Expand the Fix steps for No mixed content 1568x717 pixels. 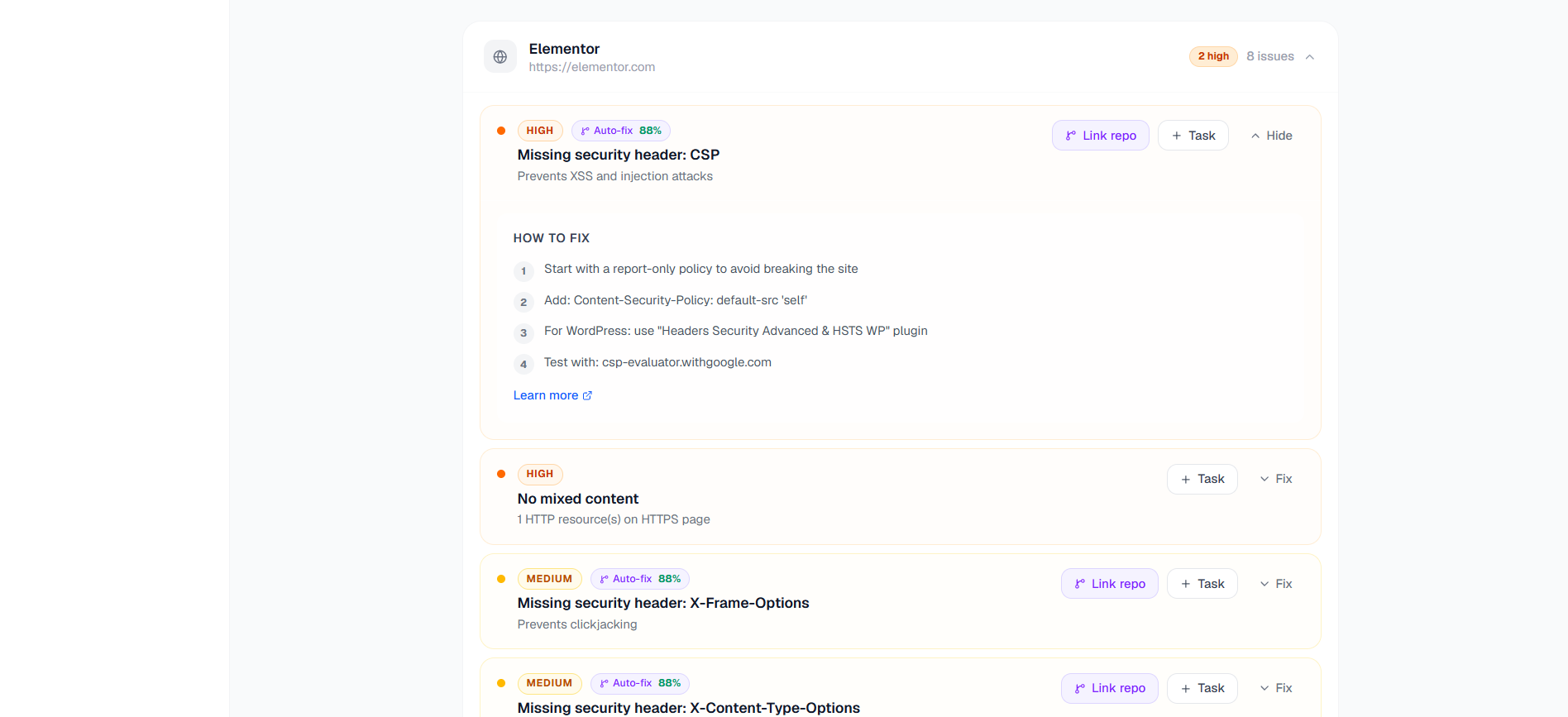pyautogui.click(x=1276, y=479)
